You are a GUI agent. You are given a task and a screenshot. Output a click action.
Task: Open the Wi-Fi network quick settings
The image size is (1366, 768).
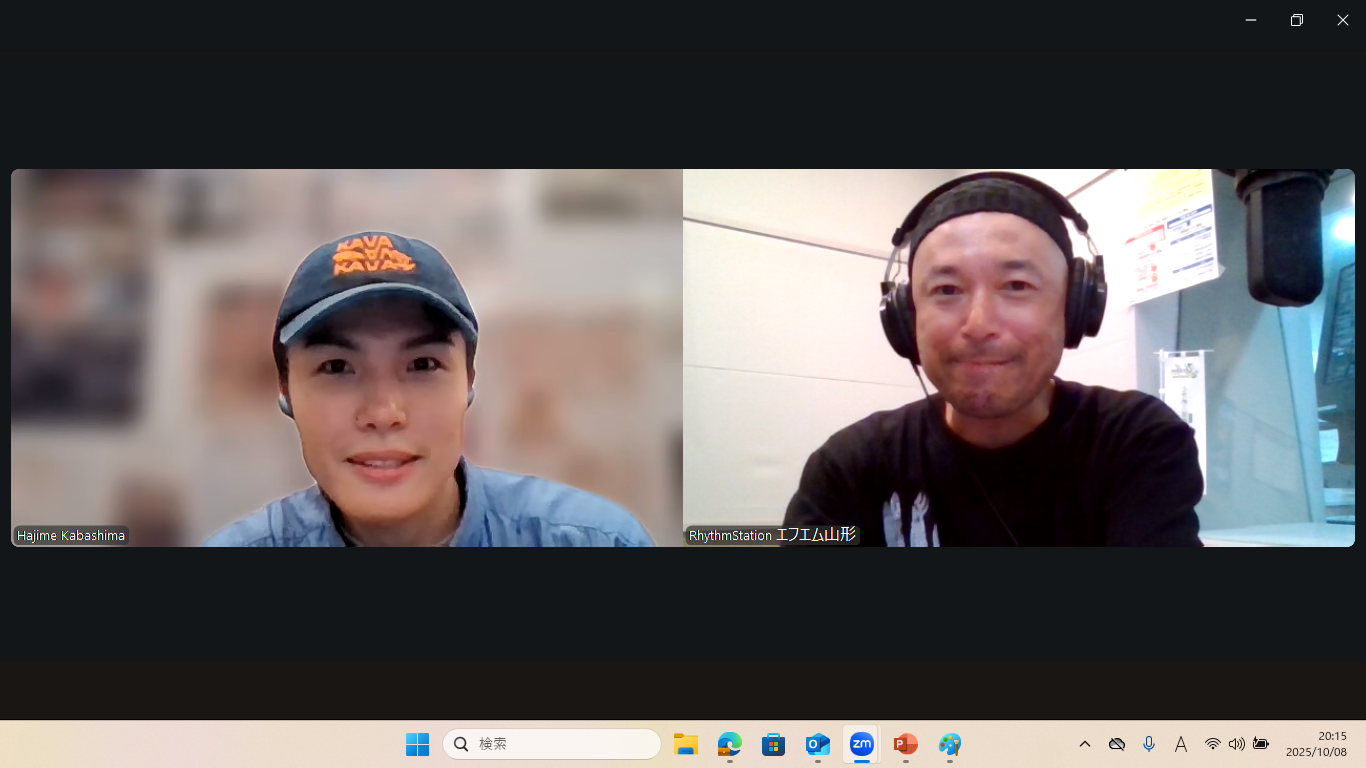[x=1213, y=744]
